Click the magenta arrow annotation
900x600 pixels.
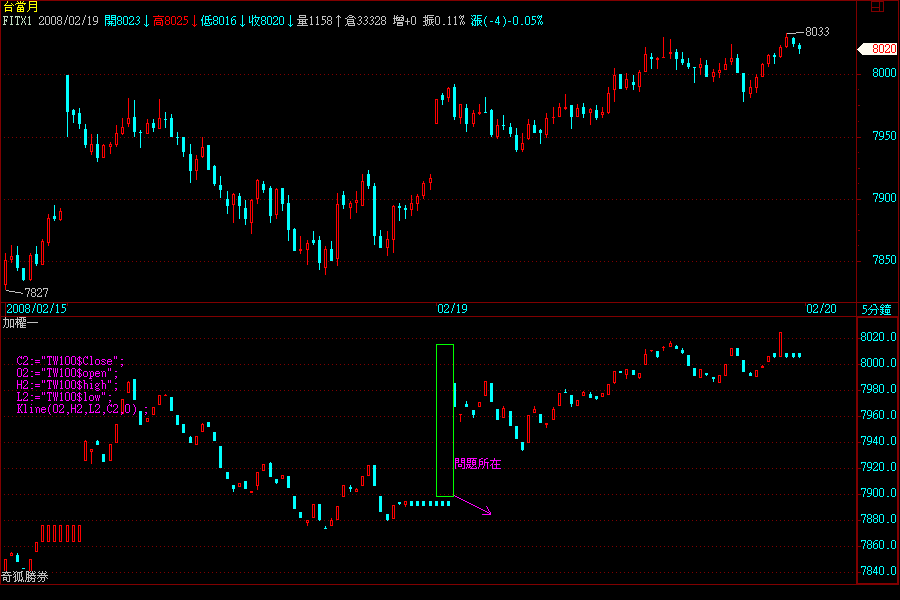pyautogui.click(x=473, y=507)
